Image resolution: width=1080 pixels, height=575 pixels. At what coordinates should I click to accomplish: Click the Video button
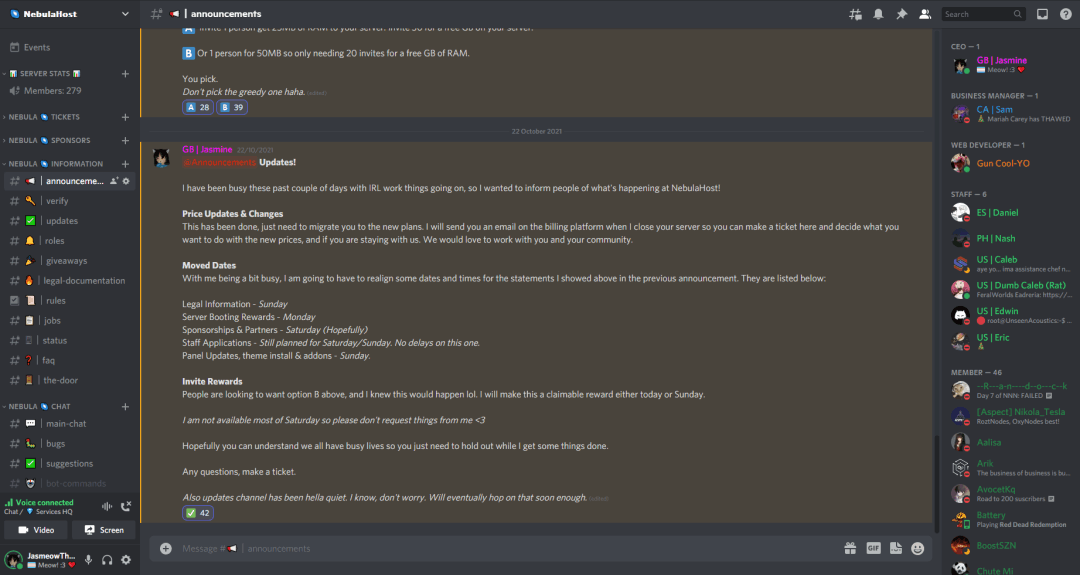pyautogui.click(x=35, y=530)
